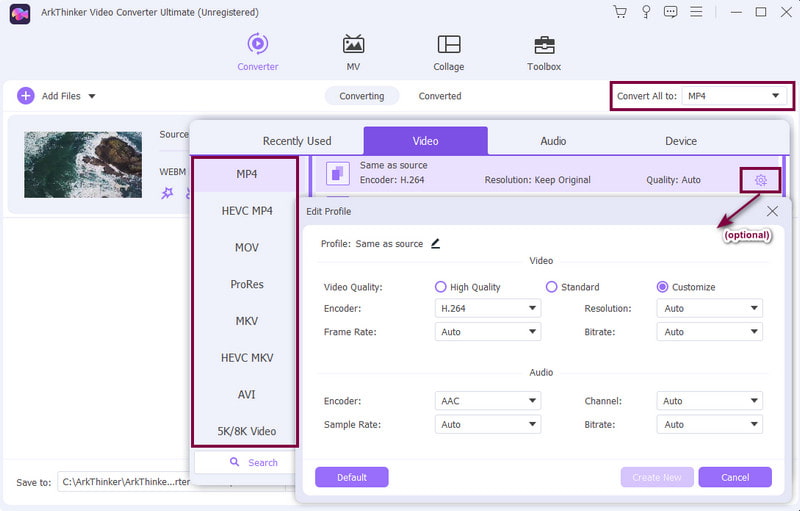The image size is (800, 511).
Task: Open the Toolbox module
Action: point(544,52)
